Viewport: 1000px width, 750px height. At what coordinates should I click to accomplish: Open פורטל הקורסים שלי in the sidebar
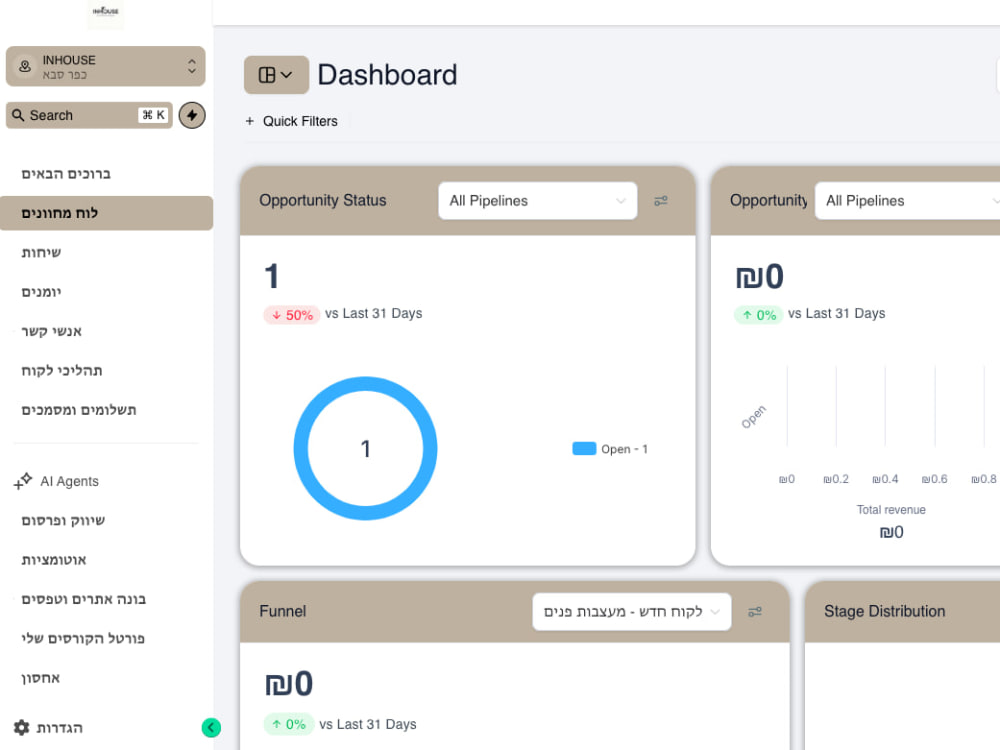83,639
